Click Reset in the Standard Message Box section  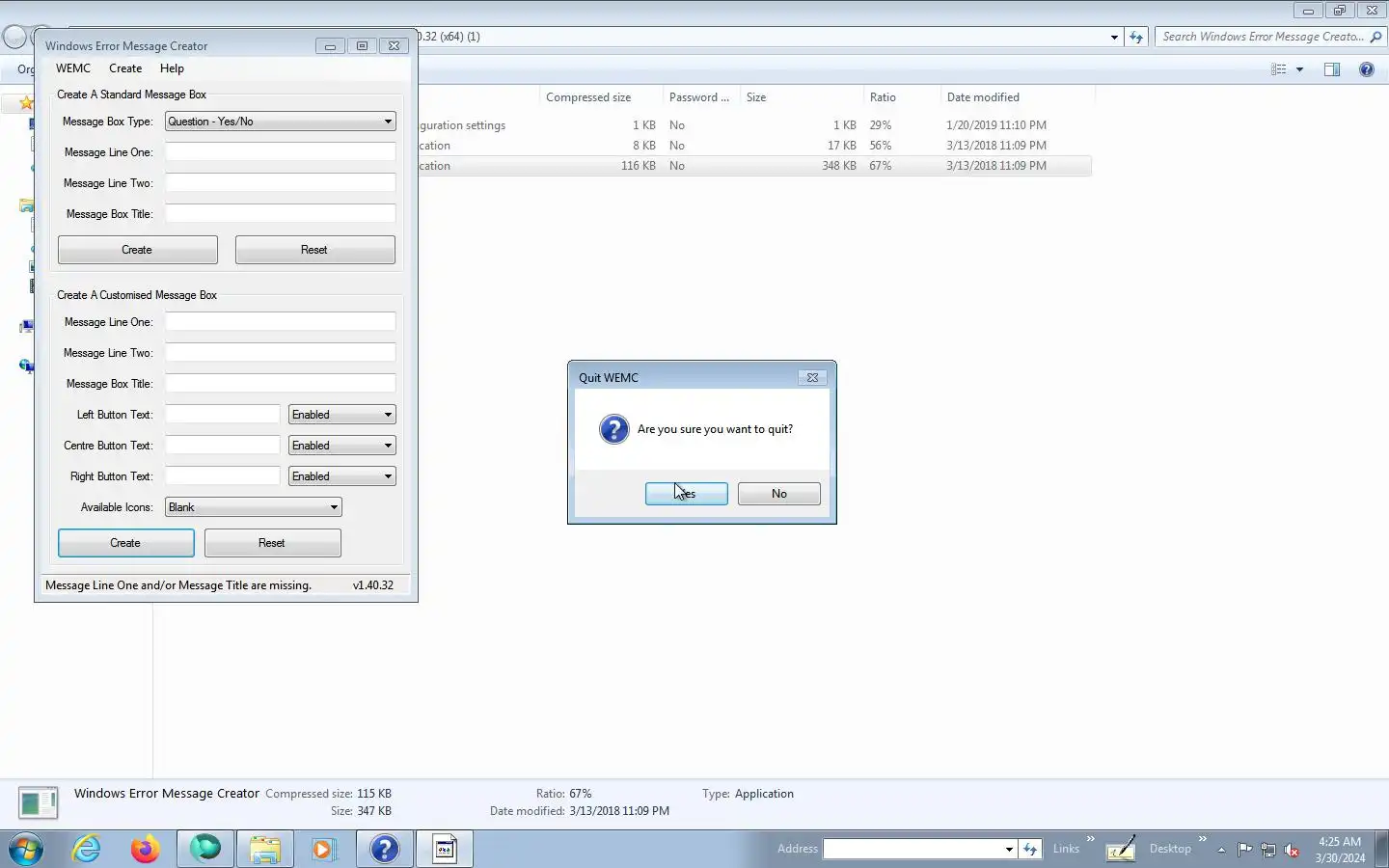tap(314, 250)
